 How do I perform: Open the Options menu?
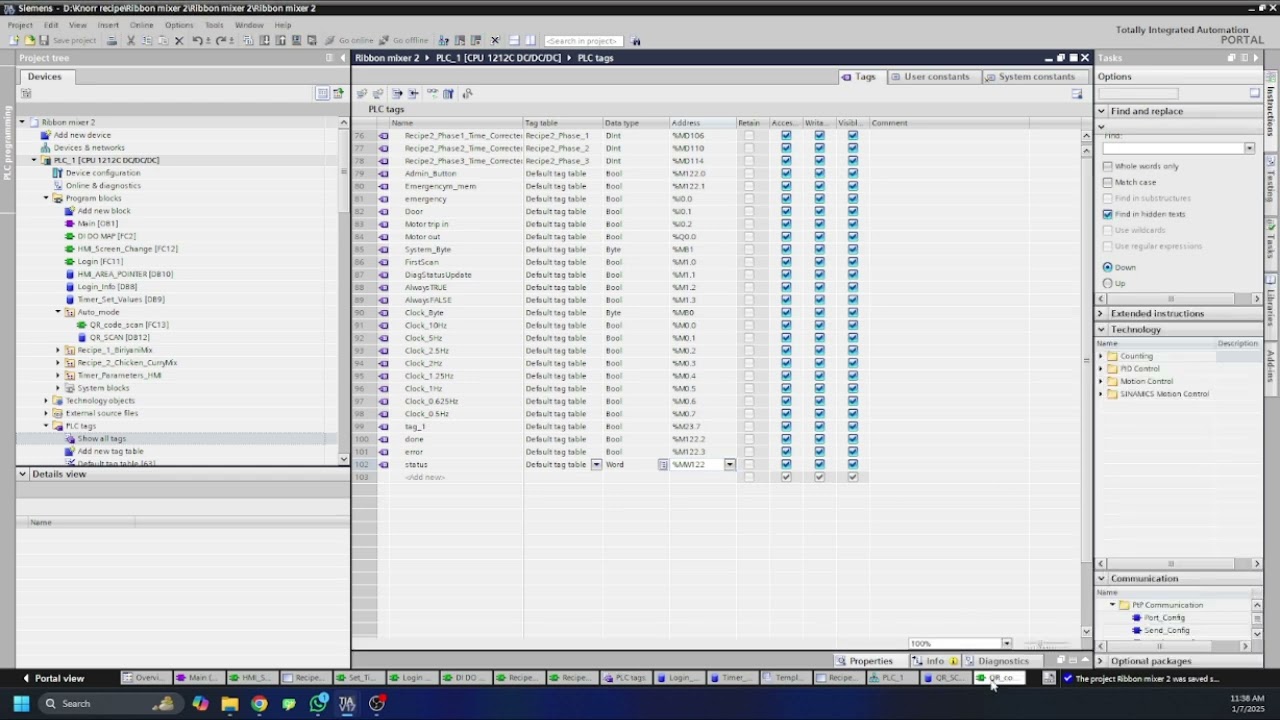[179, 25]
